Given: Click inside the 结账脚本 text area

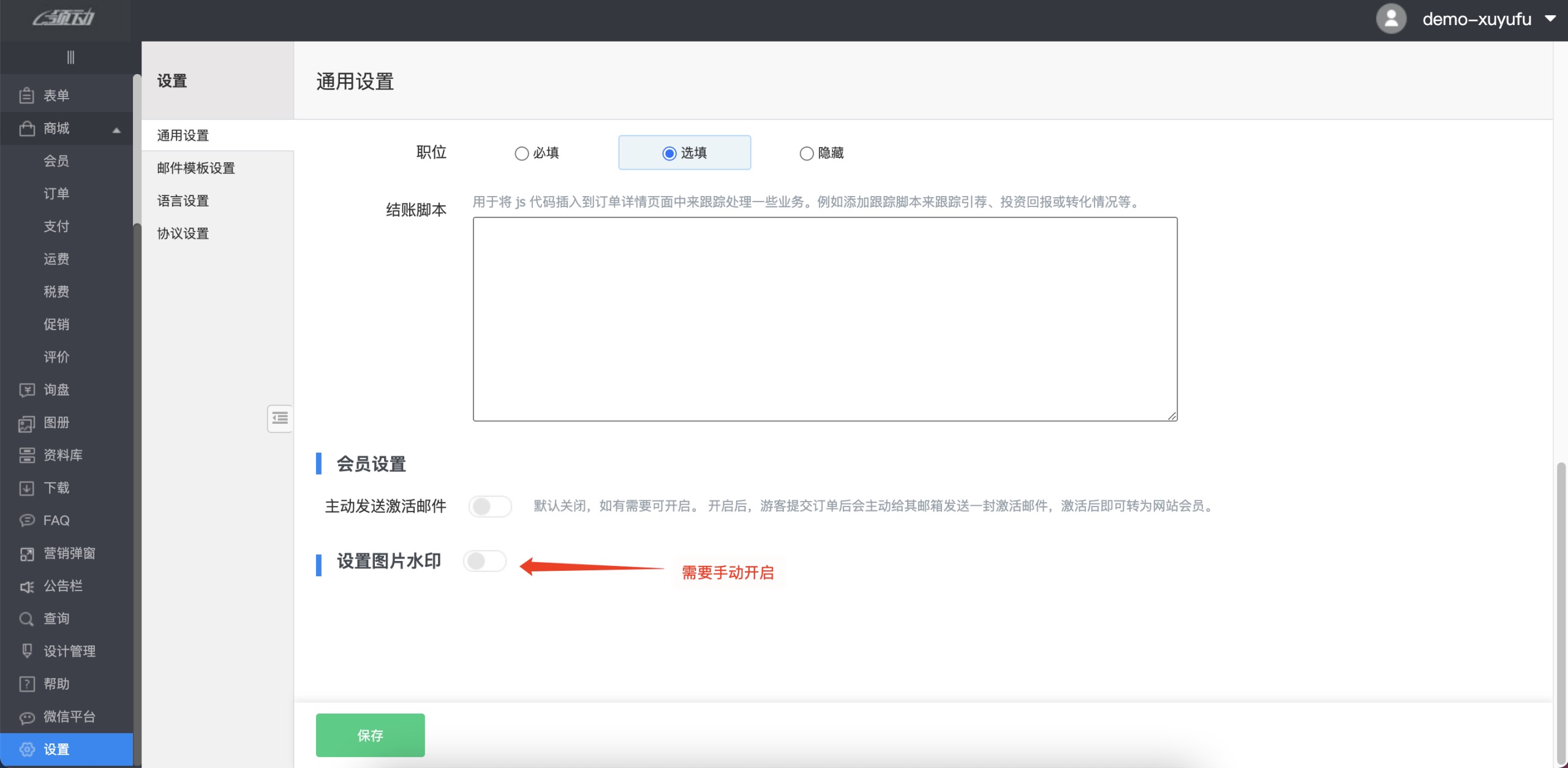Looking at the screenshot, I should (824, 318).
